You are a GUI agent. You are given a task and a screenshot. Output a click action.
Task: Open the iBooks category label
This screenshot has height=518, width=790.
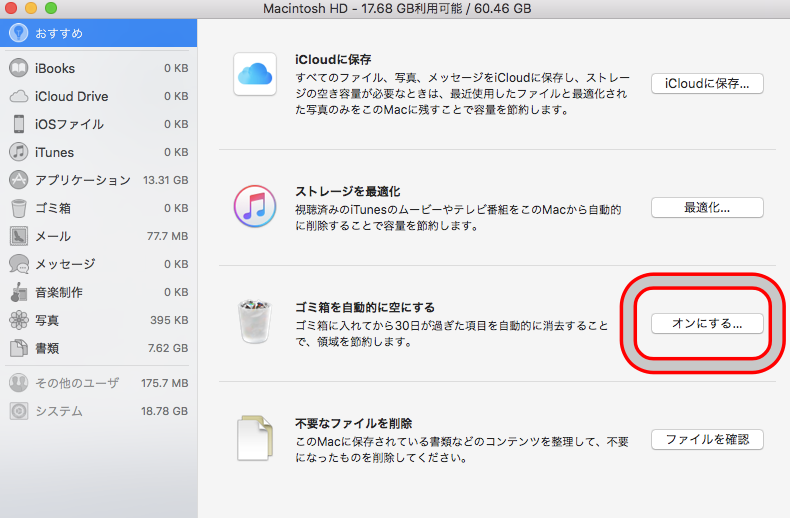pyautogui.click(x=55, y=69)
